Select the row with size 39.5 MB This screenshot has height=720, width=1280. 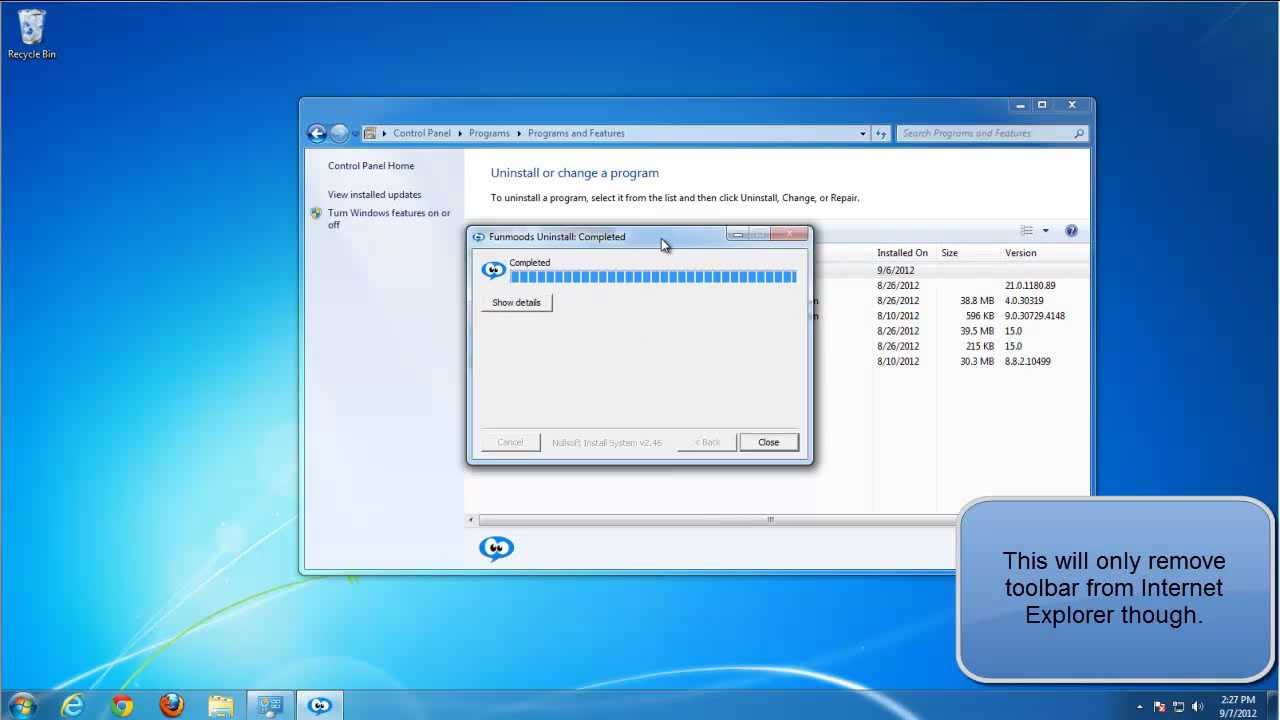click(950, 331)
